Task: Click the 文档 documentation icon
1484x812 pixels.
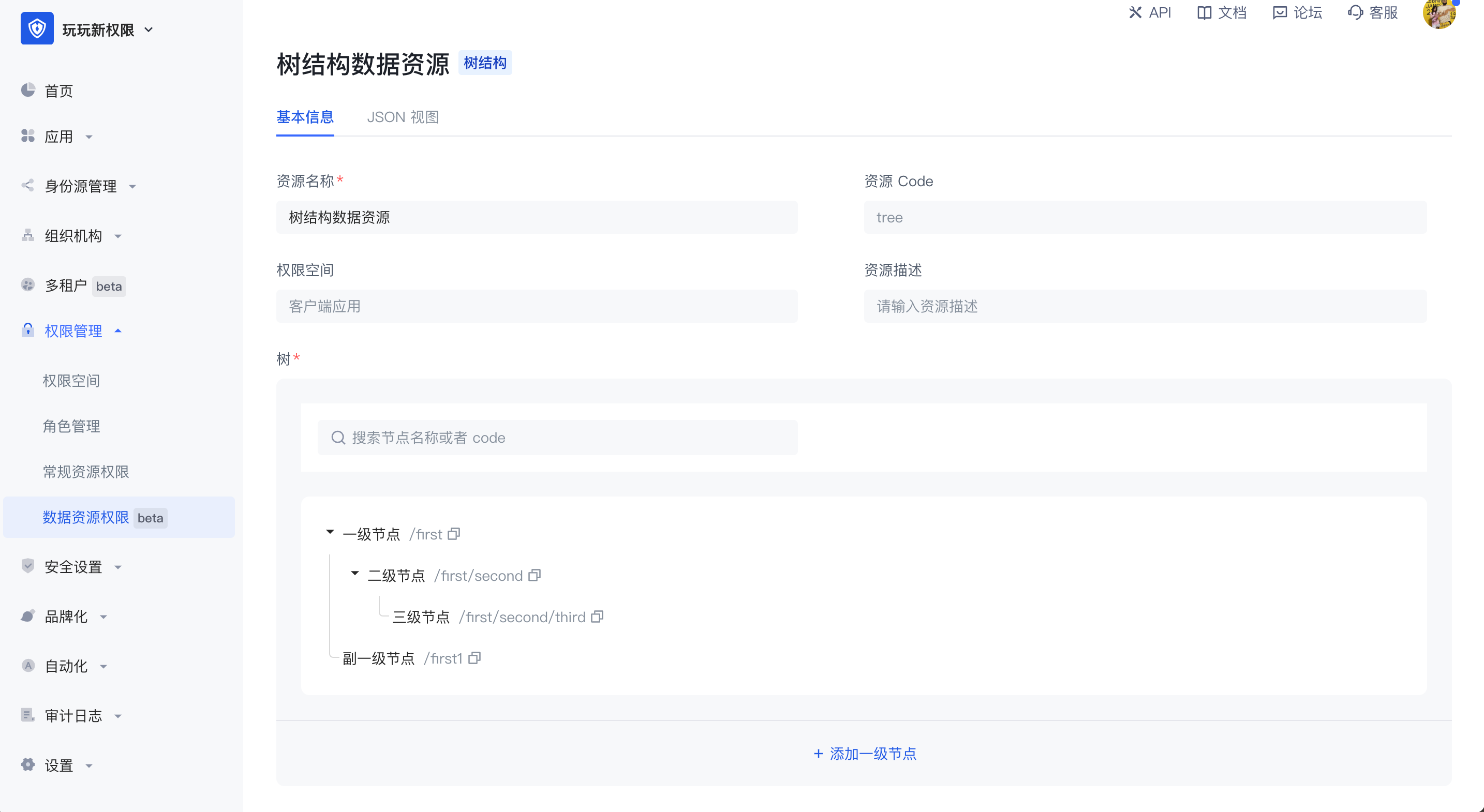Action: point(1204,12)
